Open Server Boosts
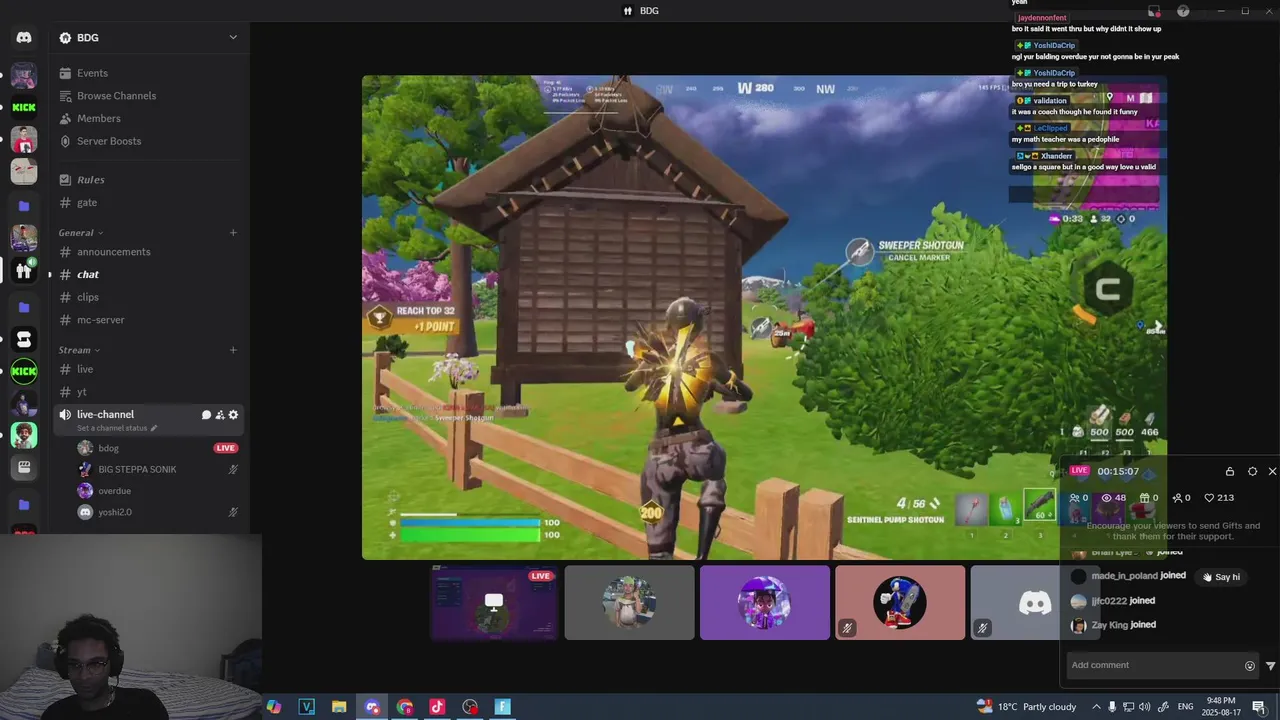Screen dimensions: 1280x720 point(149,141)
